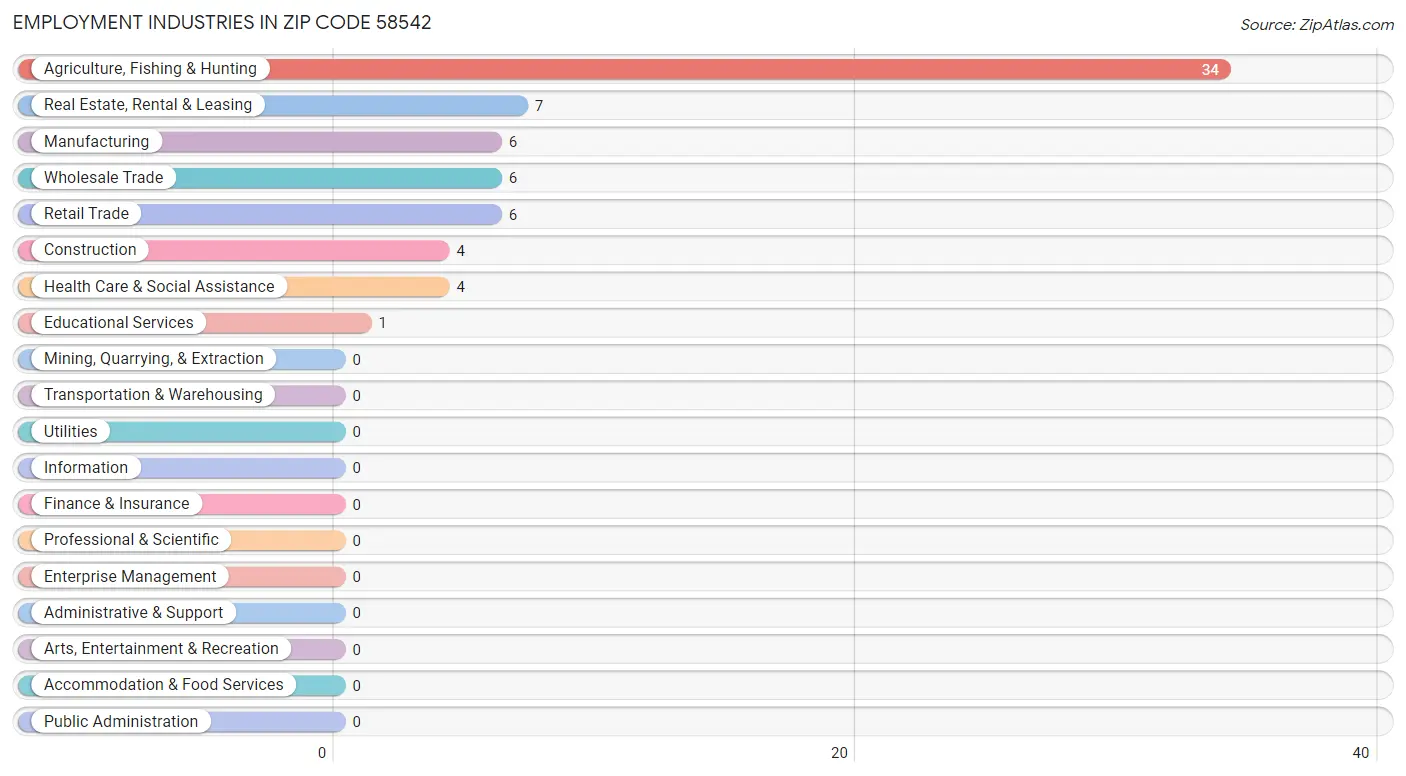Viewport: 1406px width, 776px height.
Task: Click Accommodation & Food Services label
Action: point(164,685)
